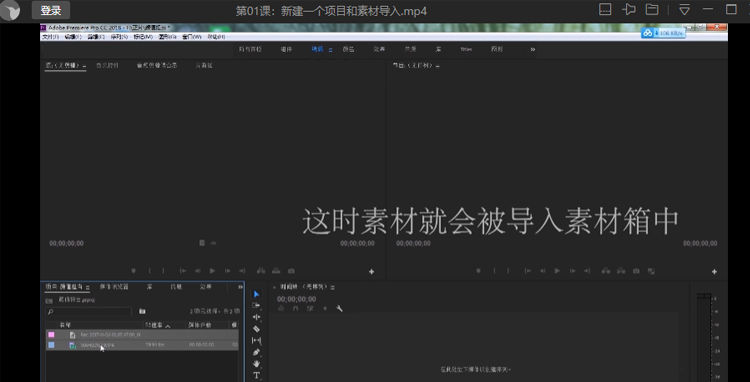Select the Slip tool
The width and height of the screenshot is (750, 382).
tap(256, 340)
